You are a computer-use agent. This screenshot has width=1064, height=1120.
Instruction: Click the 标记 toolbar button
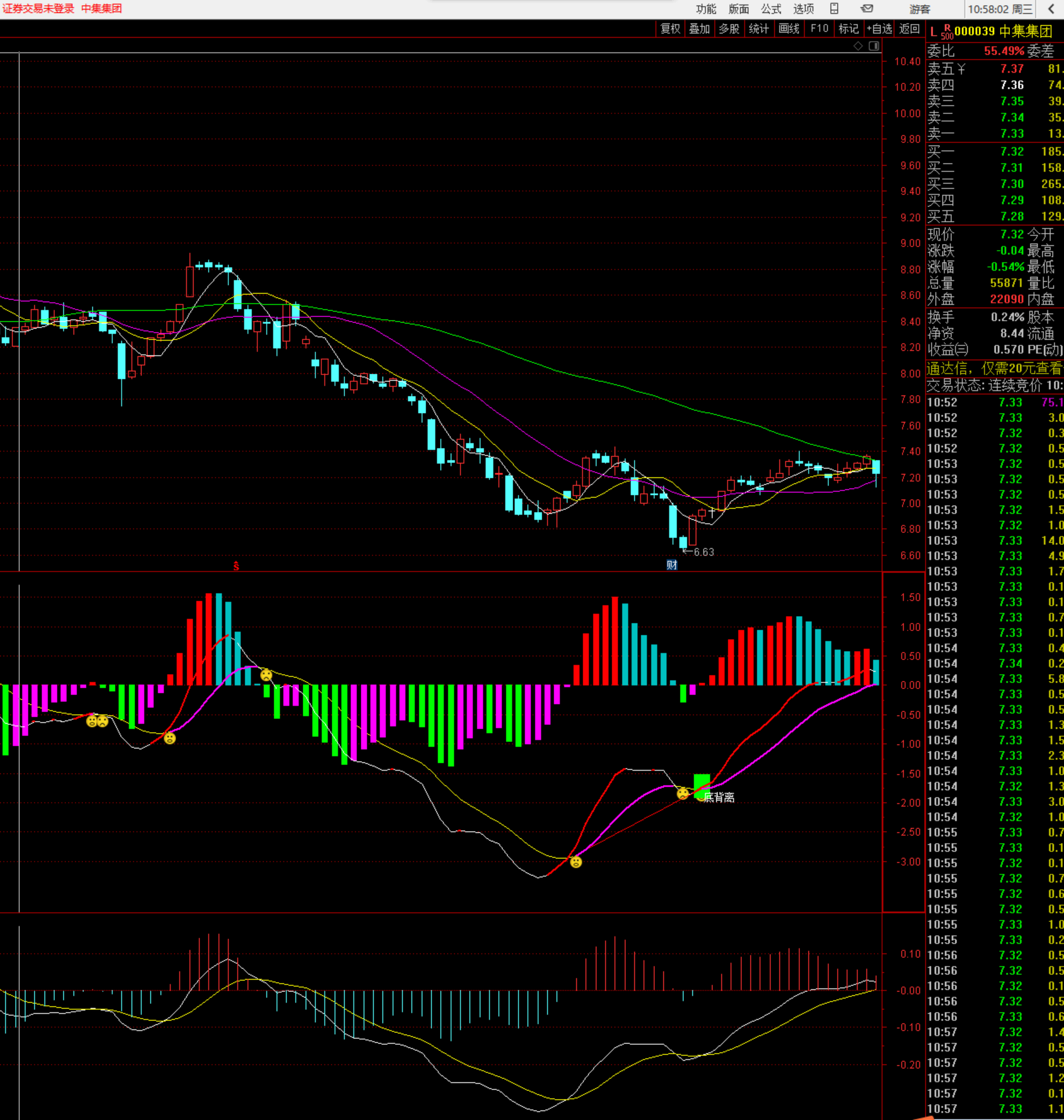[x=848, y=28]
